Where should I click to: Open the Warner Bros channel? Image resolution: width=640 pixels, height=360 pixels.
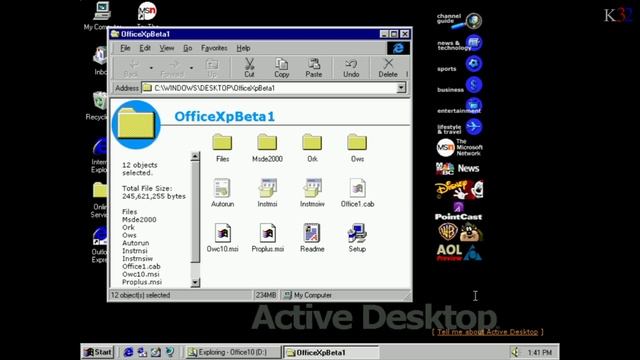click(x=459, y=232)
